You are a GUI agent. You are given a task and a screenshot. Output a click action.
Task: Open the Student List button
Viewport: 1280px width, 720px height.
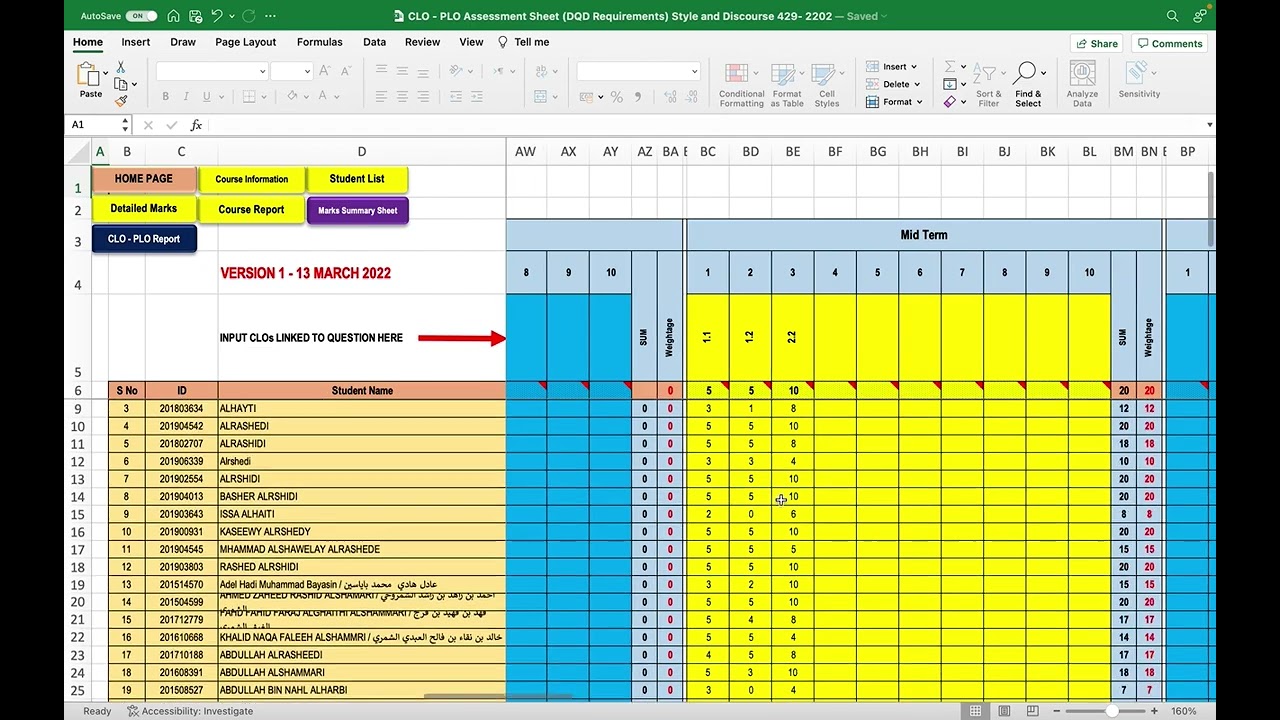pos(357,179)
